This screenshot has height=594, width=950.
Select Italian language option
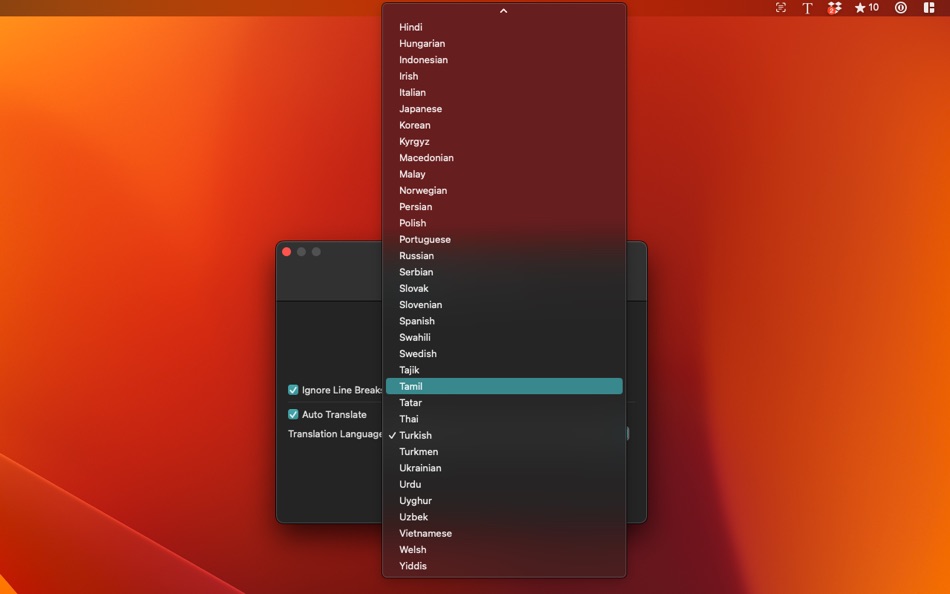coord(504,93)
